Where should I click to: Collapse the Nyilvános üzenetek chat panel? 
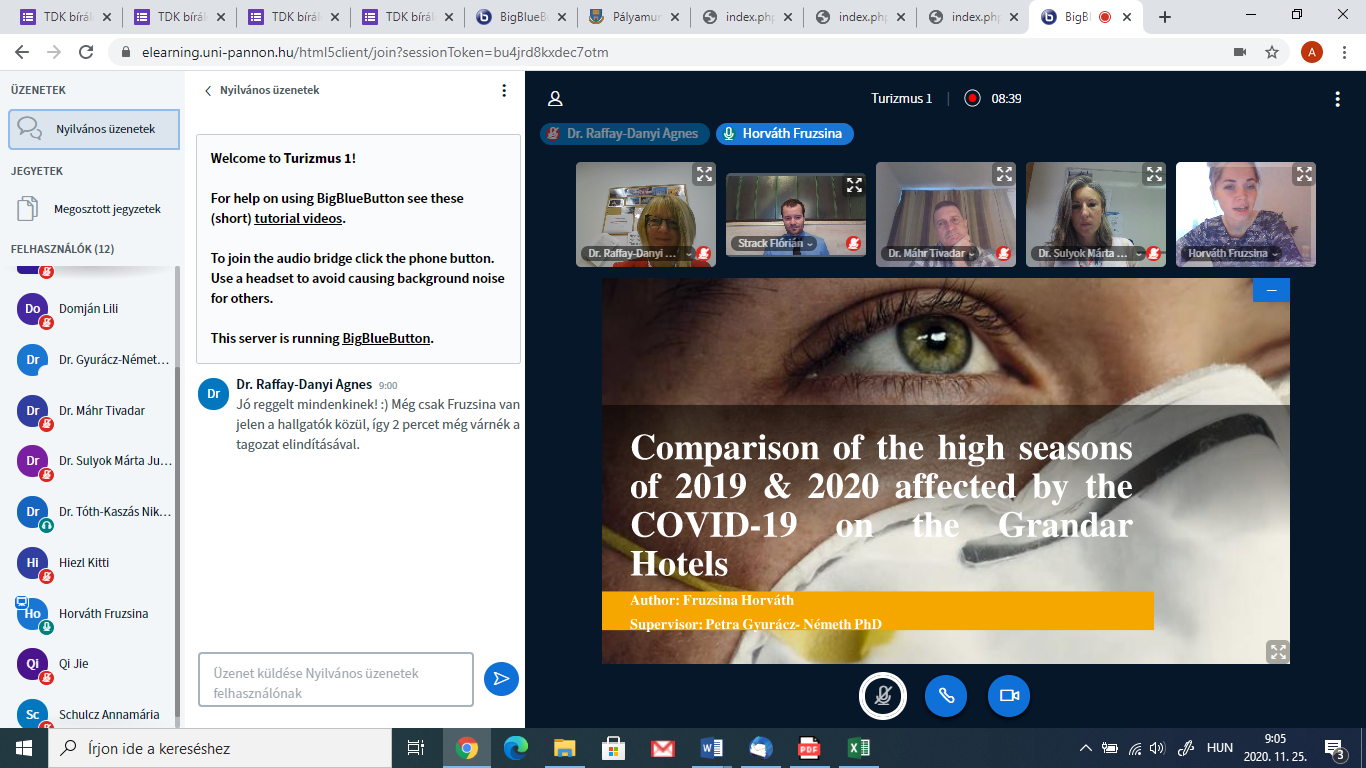pyautogui.click(x=208, y=90)
